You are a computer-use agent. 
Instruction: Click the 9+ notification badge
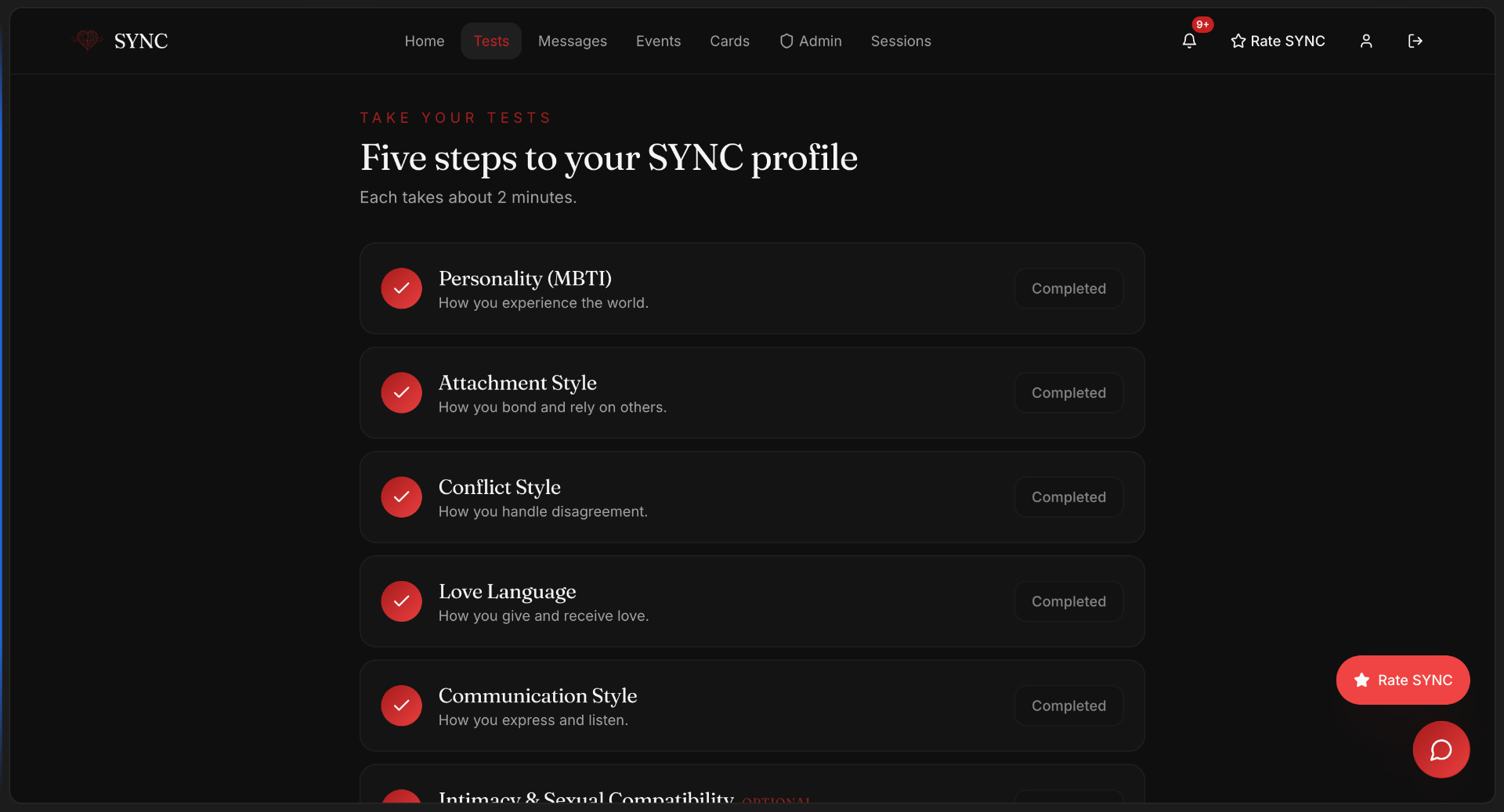coord(1202,24)
